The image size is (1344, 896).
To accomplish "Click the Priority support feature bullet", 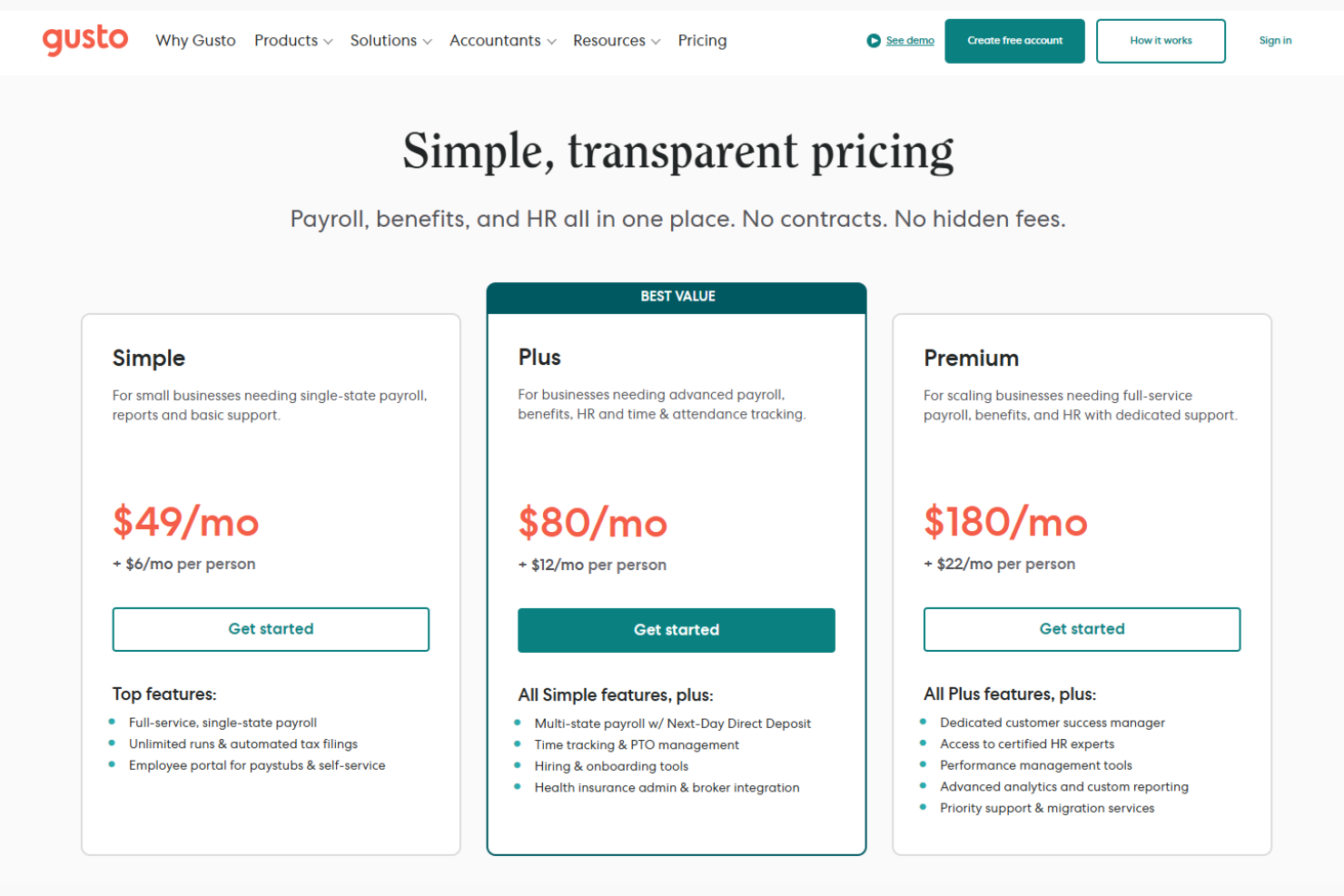I will [1046, 807].
